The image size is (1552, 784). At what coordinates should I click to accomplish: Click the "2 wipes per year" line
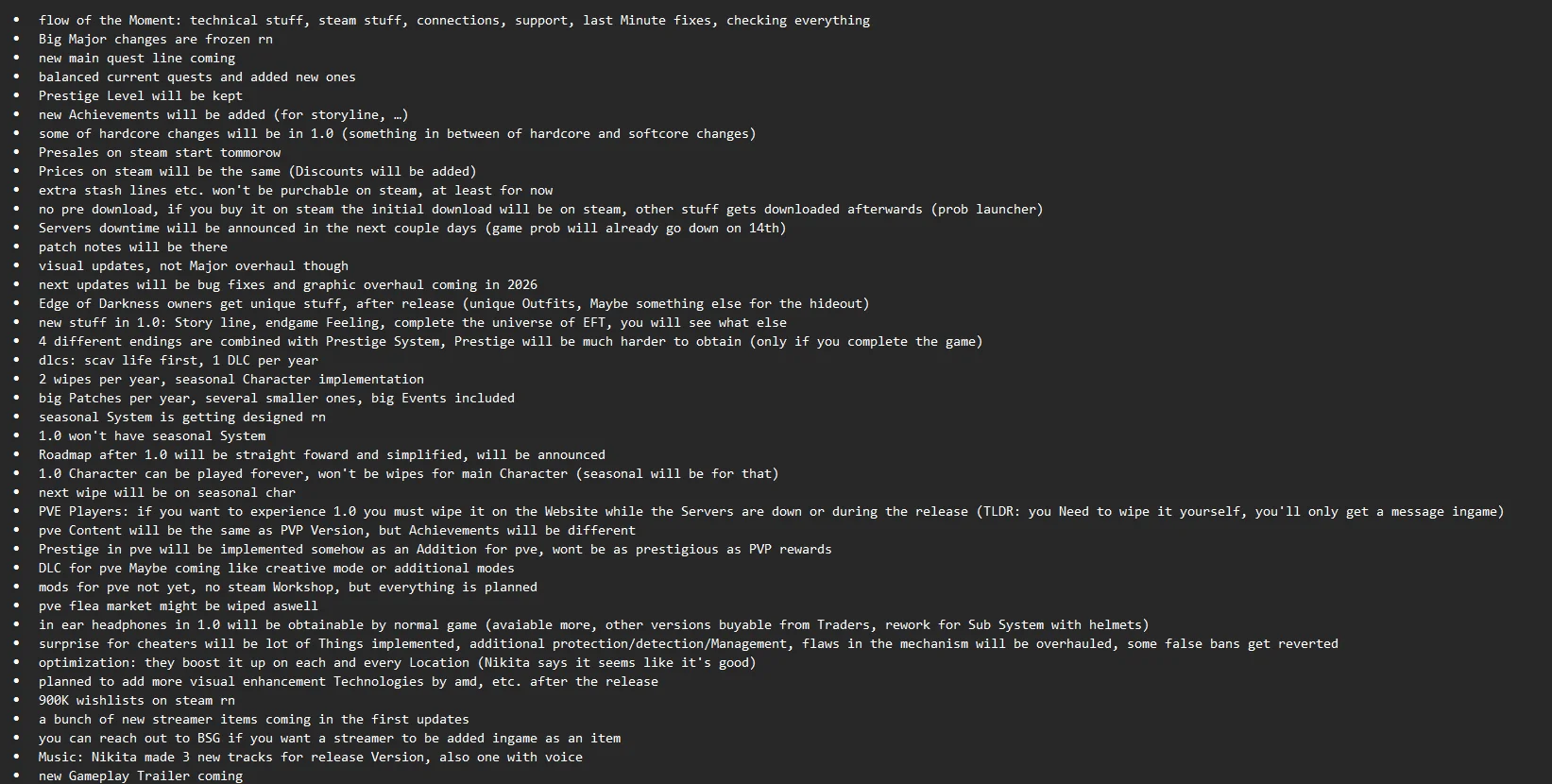click(x=230, y=379)
